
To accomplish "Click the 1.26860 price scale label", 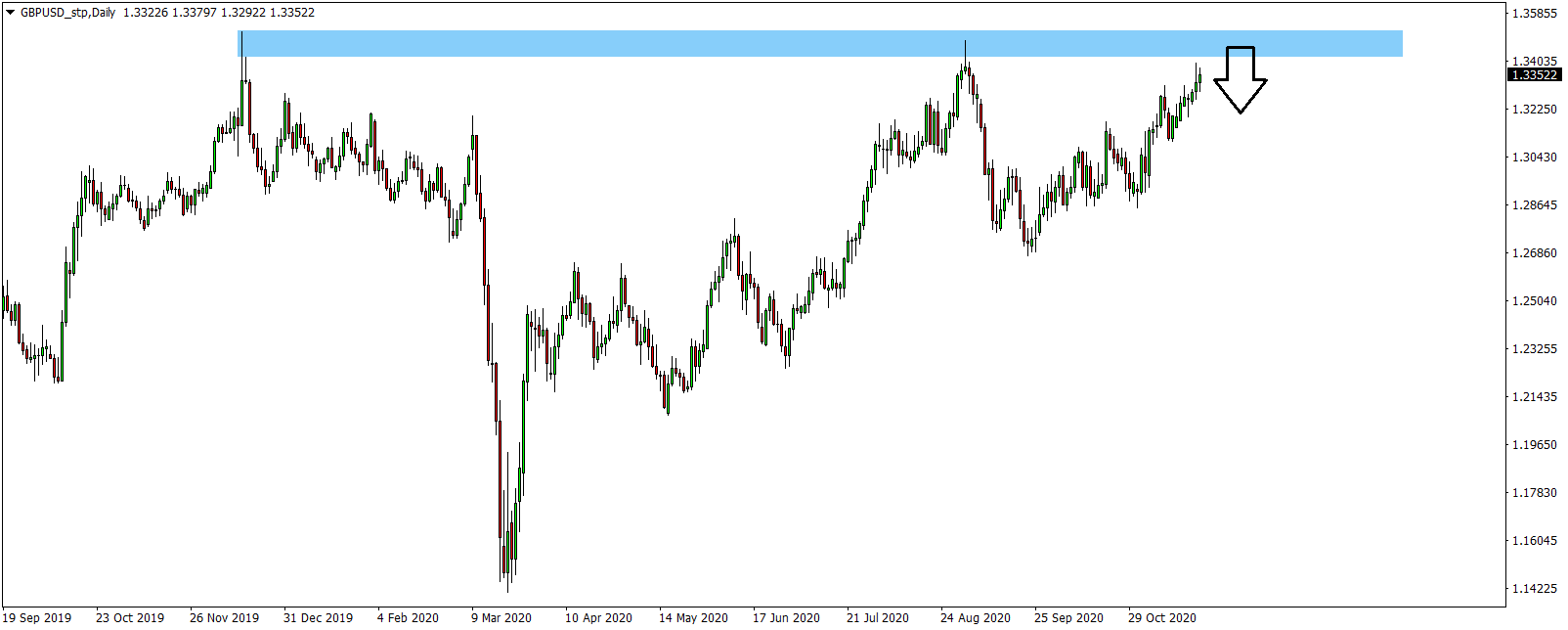I will pyautogui.click(x=1535, y=253).
